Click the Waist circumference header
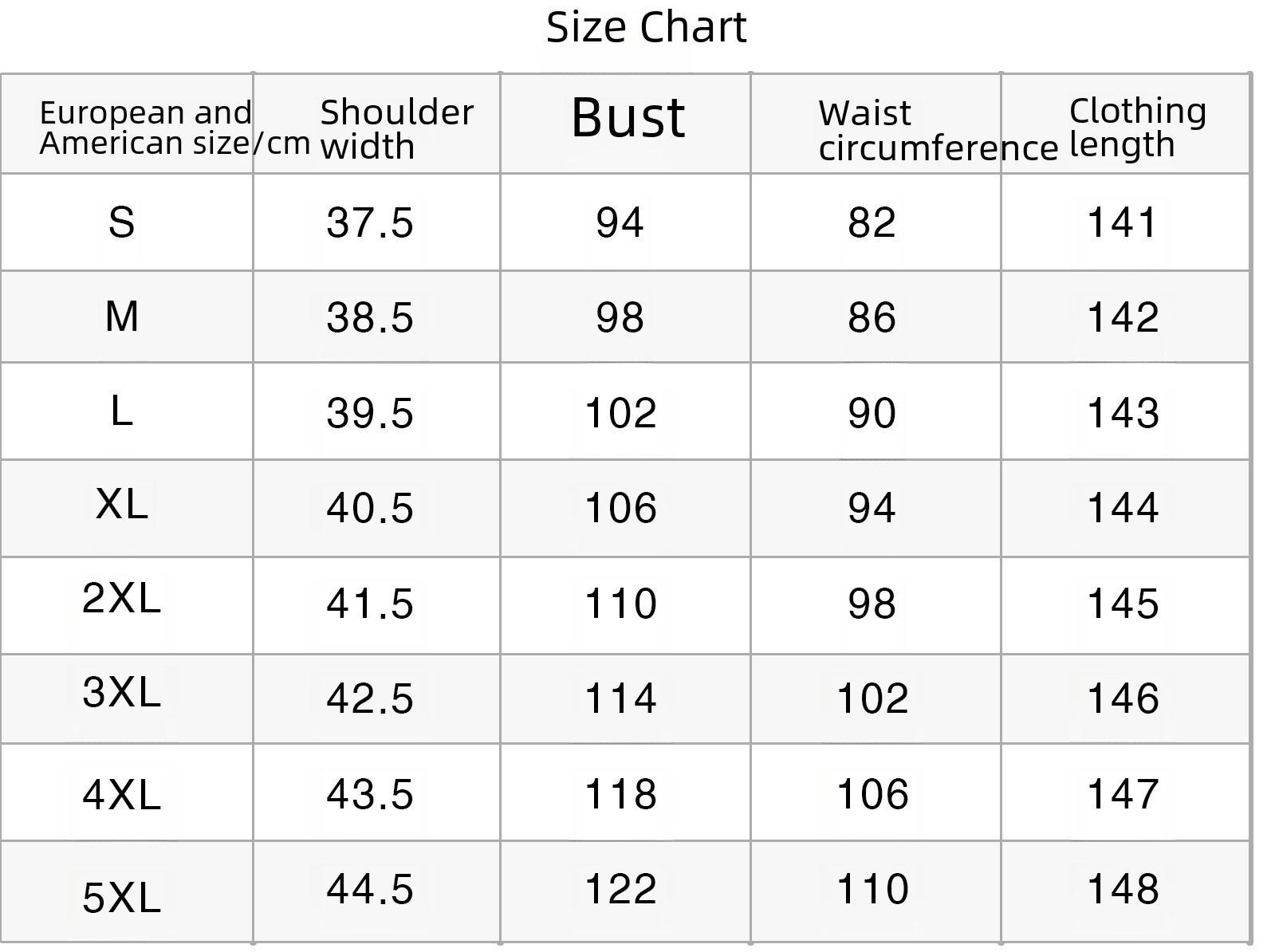 click(938, 131)
